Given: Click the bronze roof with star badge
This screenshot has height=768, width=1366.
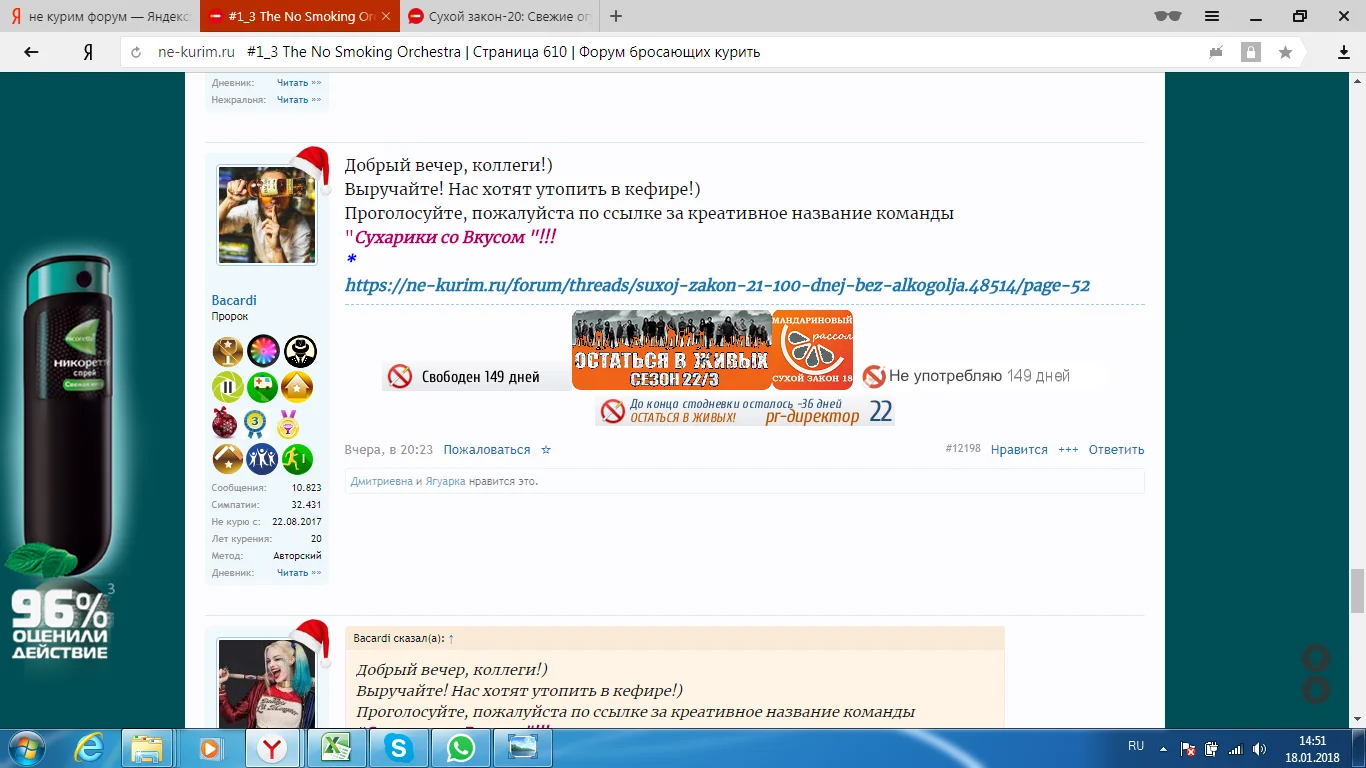Looking at the screenshot, I should (228, 459).
